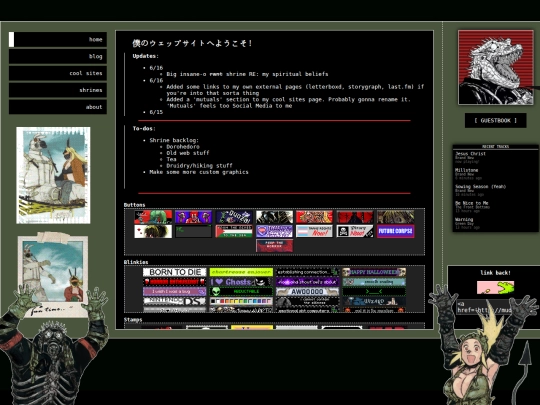Open the 'fun time' polaroid photo

[x=53, y=276]
